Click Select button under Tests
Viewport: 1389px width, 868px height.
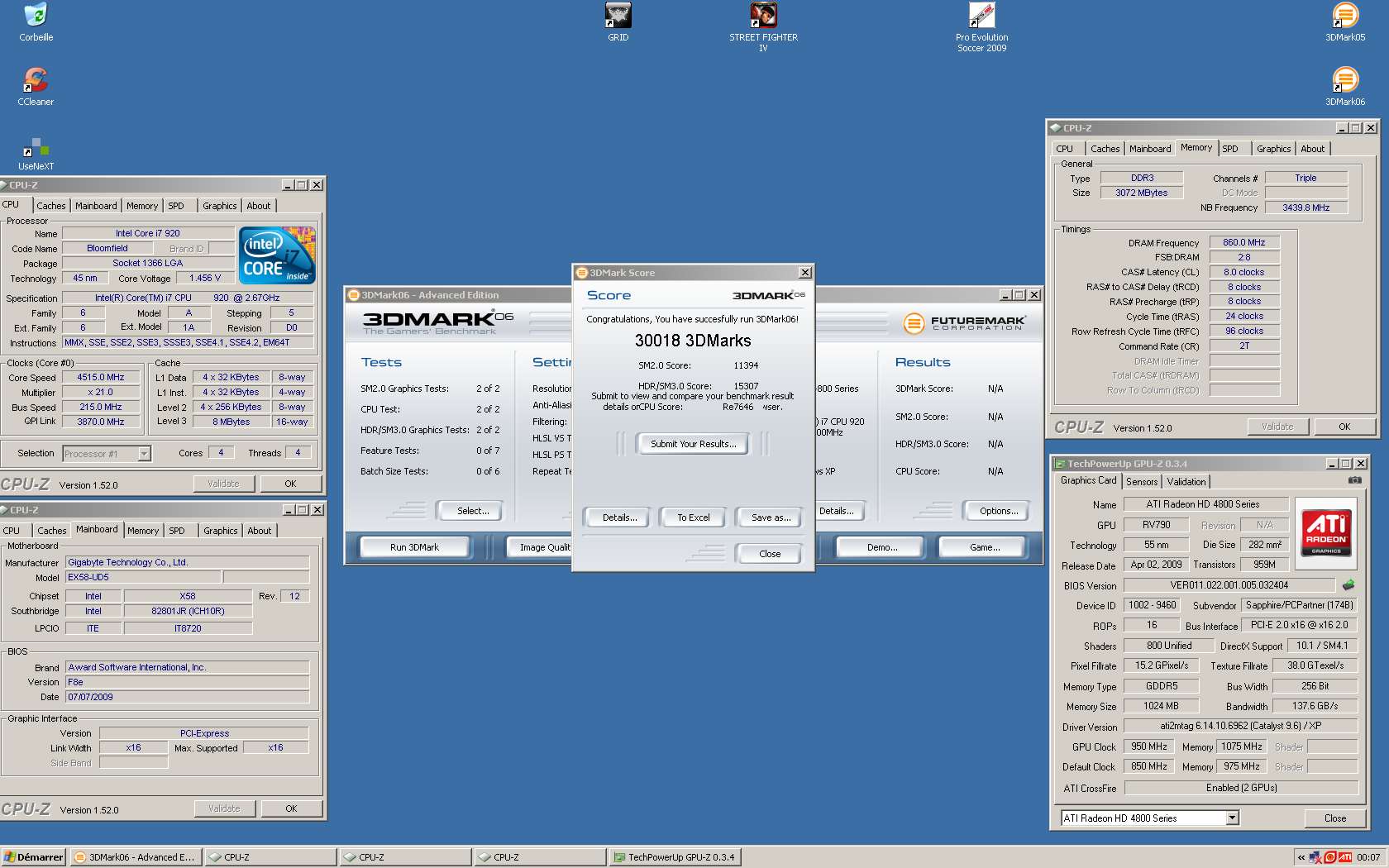click(x=473, y=511)
